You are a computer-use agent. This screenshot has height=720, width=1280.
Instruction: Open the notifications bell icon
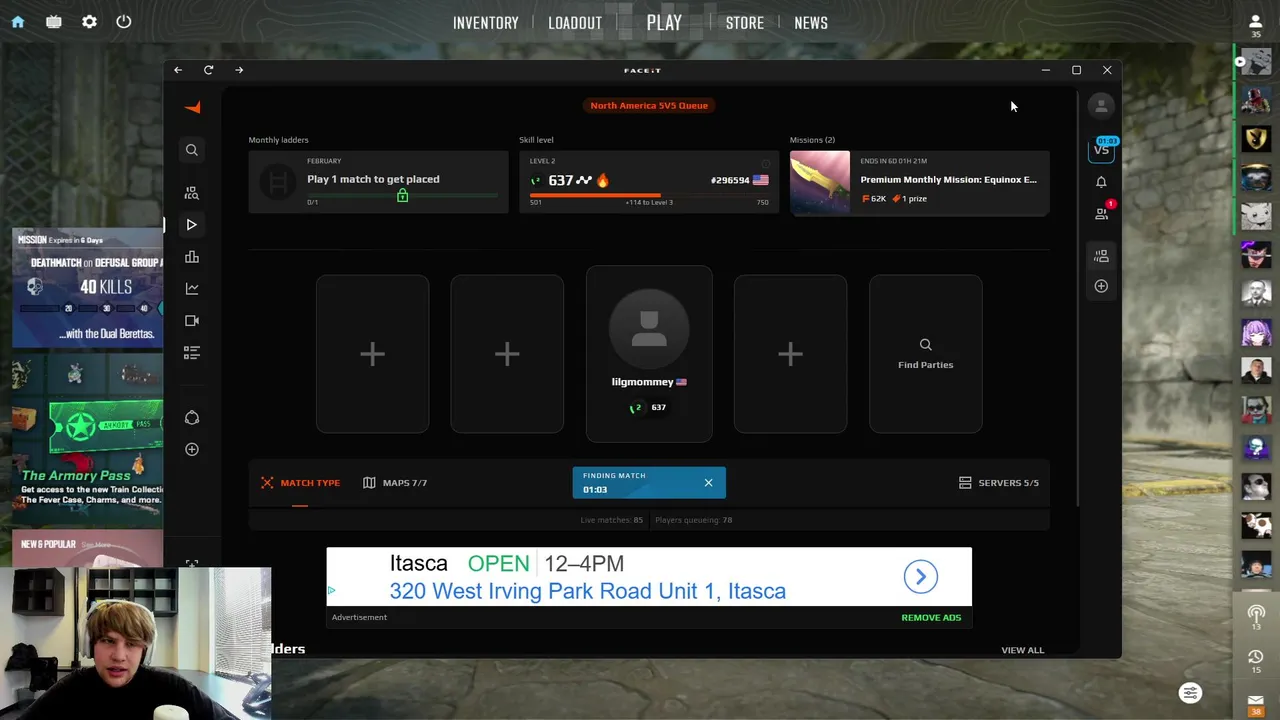1101,182
